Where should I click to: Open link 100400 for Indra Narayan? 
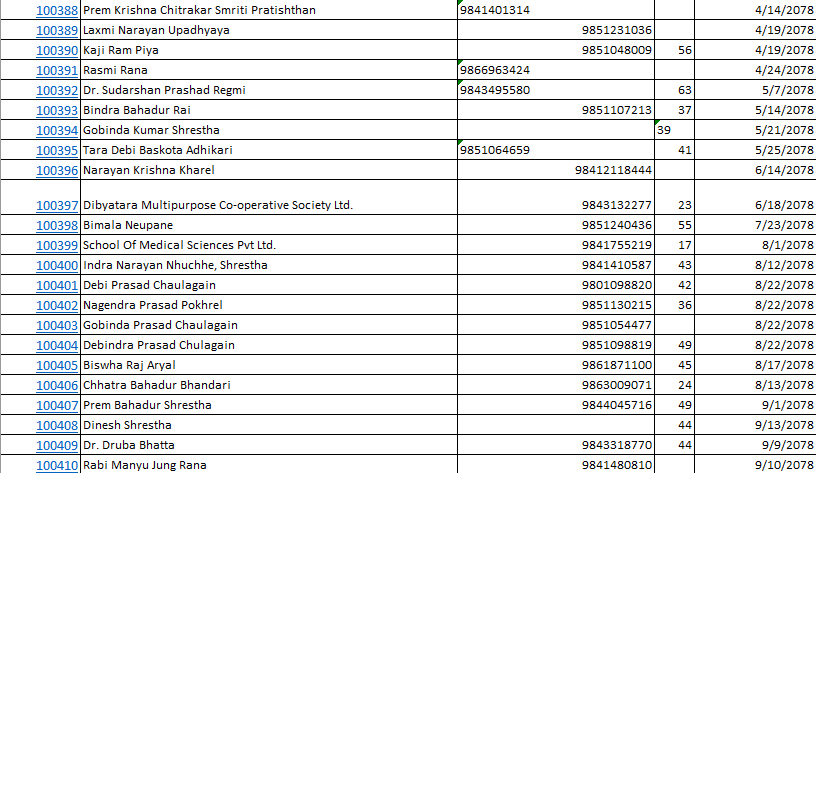[x=57, y=265]
